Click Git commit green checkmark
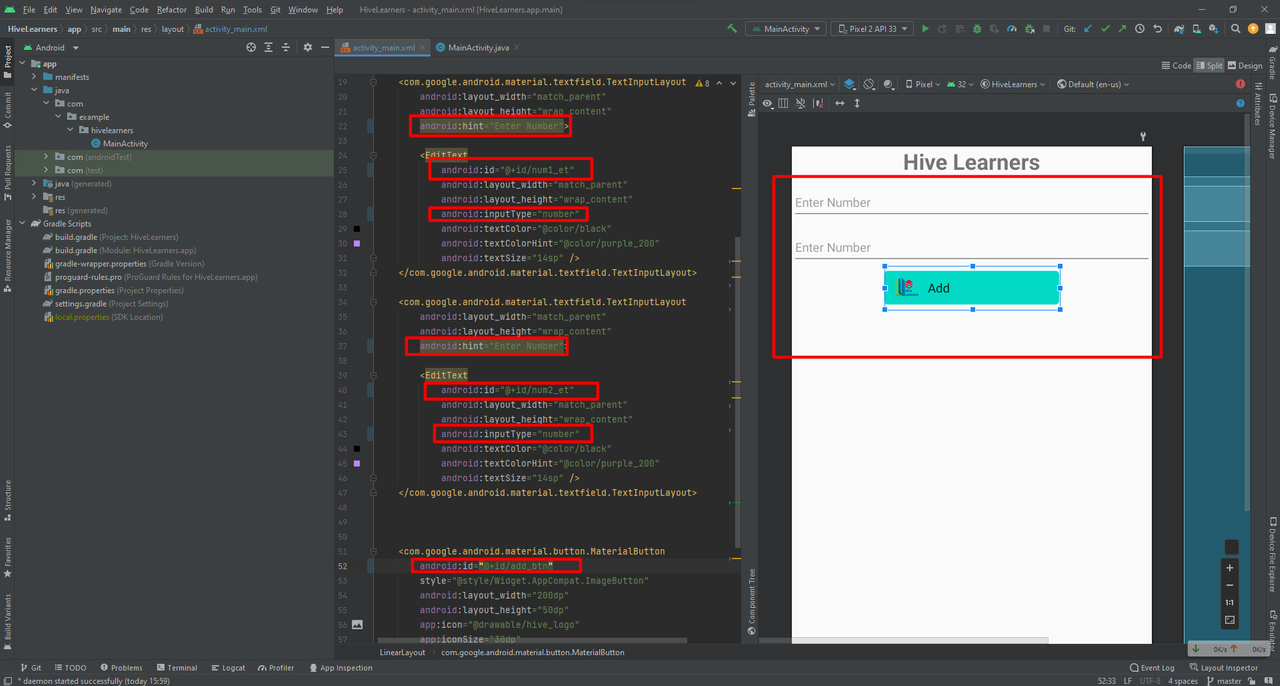This screenshot has width=1280, height=686. pos(1106,29)
